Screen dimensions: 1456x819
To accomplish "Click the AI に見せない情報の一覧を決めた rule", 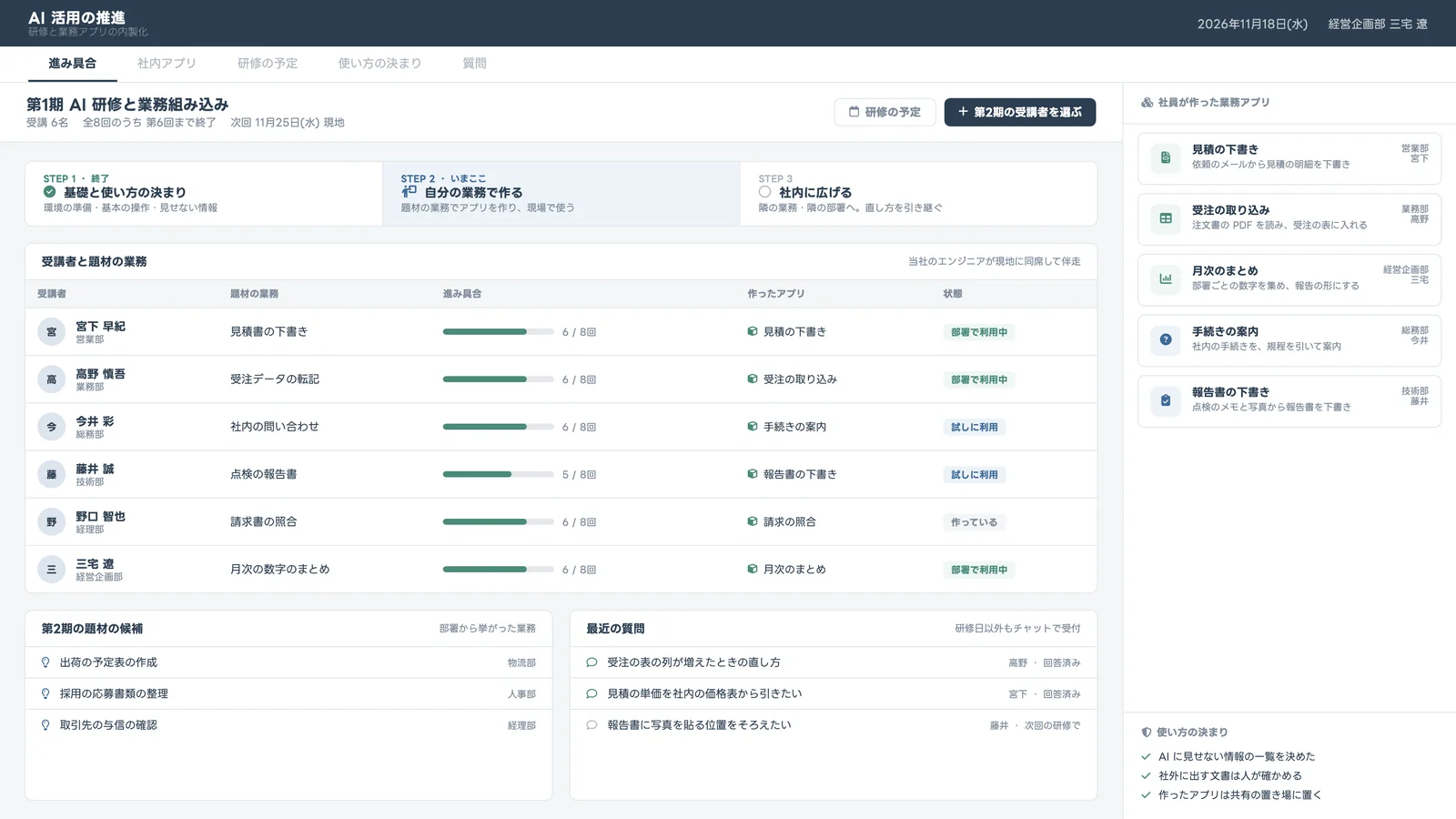I will click(x=1237, y=756).
